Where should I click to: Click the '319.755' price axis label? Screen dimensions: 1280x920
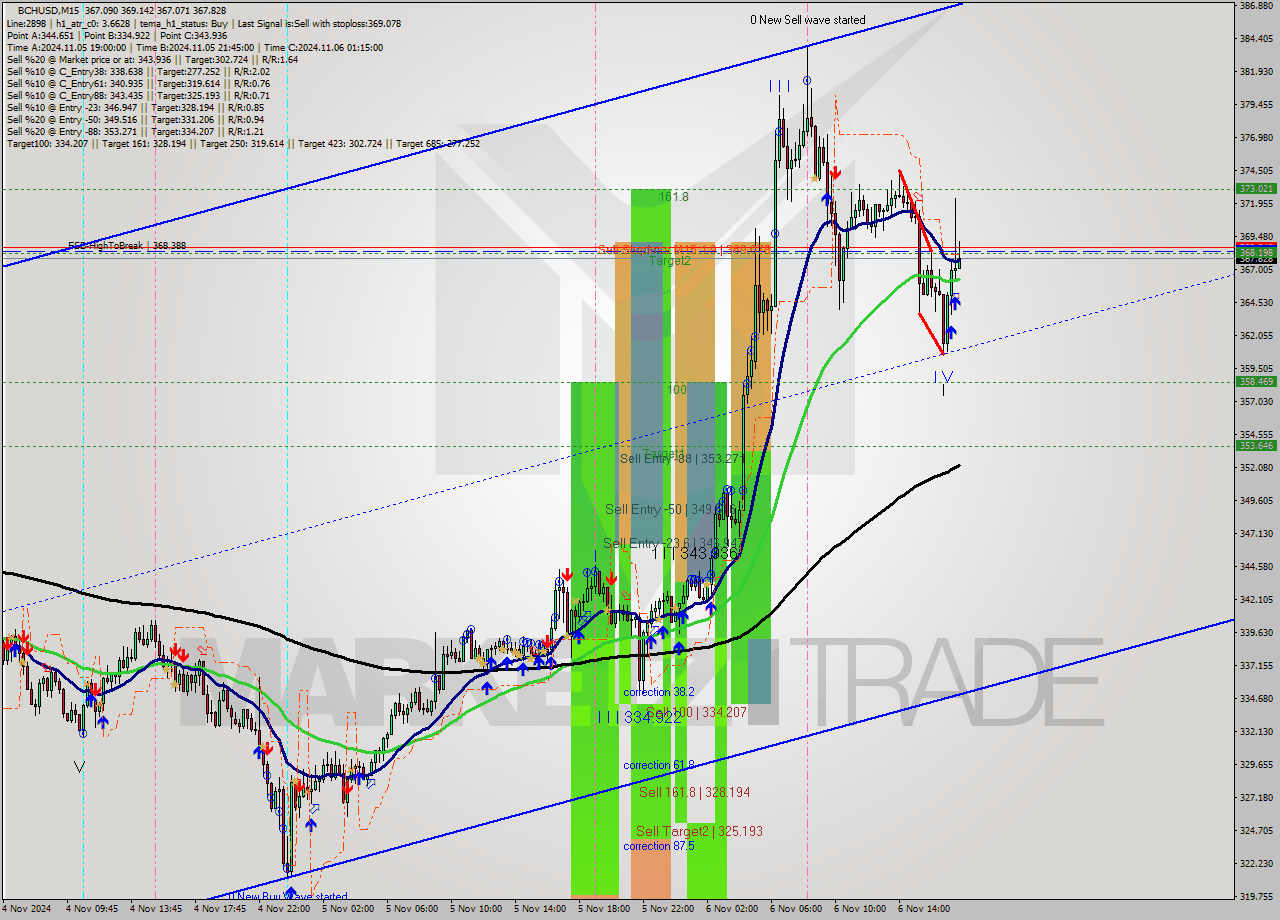pos(1256,897)
